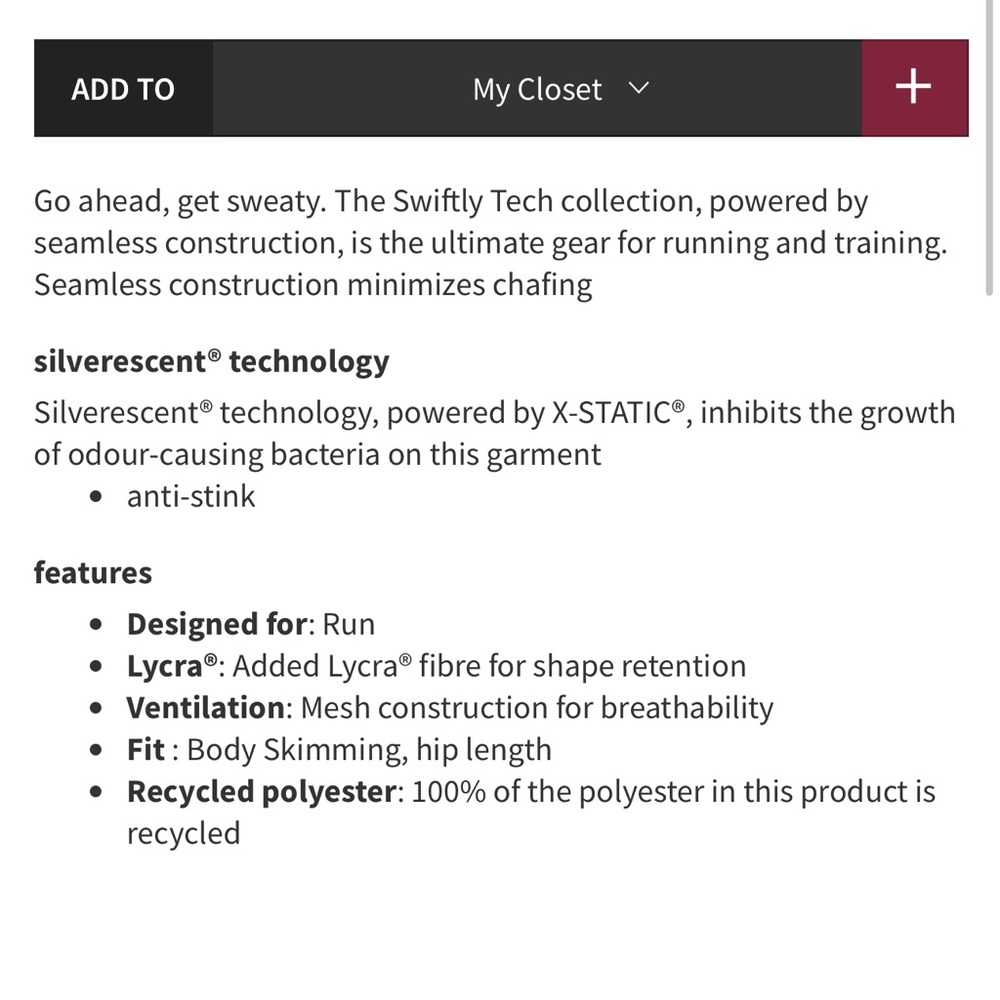The width and height of the screenshot is (1000, 1000).
Task: Click the Lycra shape retention item
Action: pos(436,666)
